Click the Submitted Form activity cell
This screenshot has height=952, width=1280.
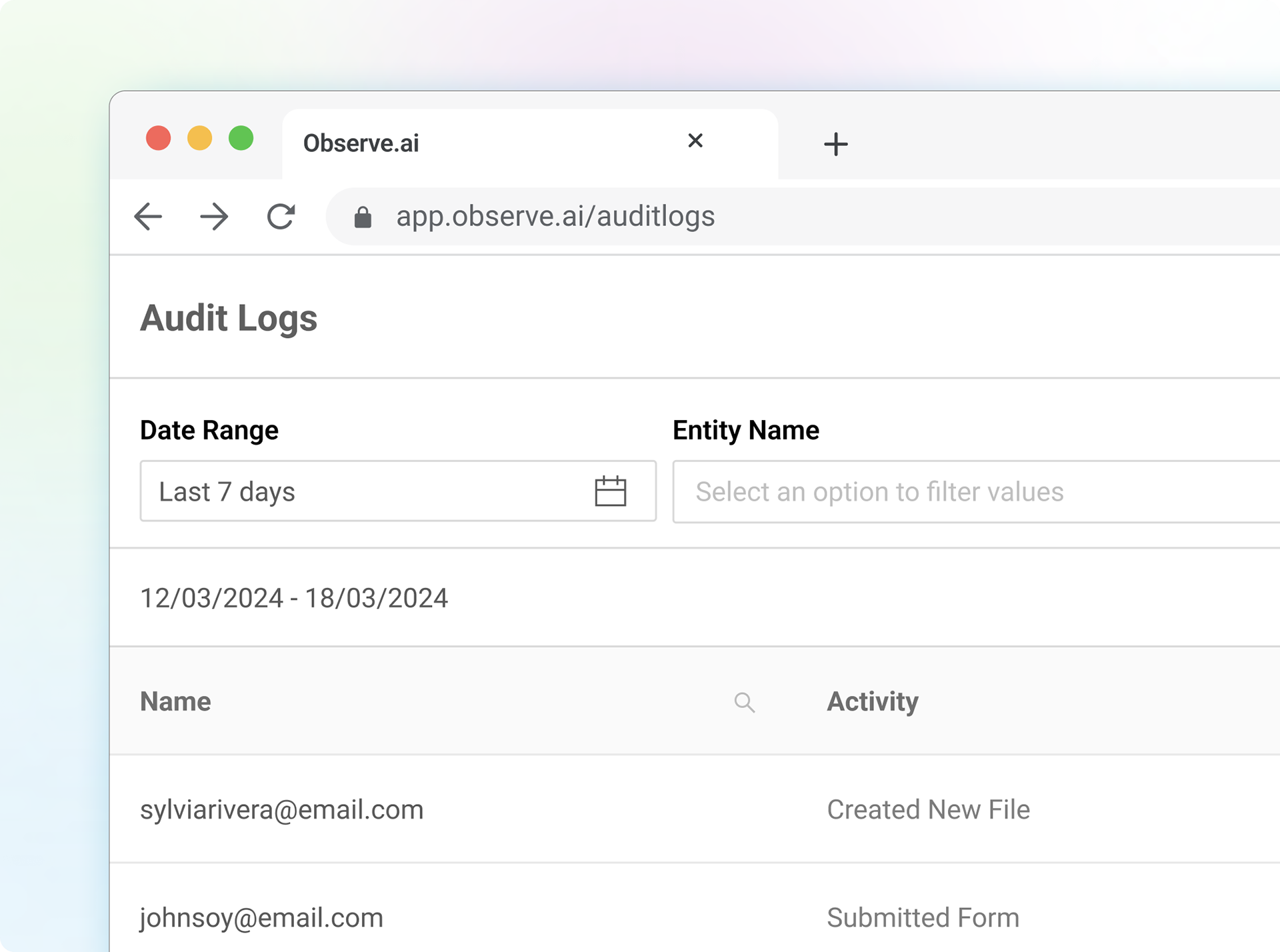coord(923,918)
